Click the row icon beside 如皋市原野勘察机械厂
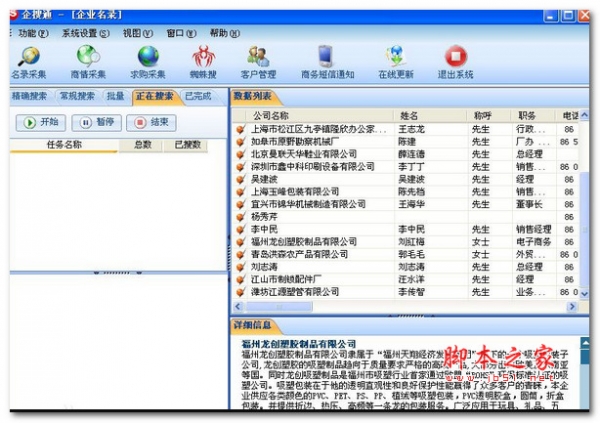Viewport: 600px width, 423px height. [x=240, y=142]
